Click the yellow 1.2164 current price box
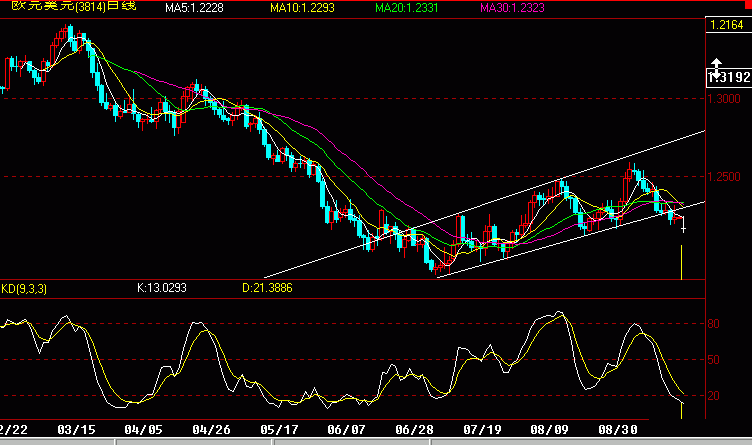This screenshot has width=752, height=445. (727, 25)
